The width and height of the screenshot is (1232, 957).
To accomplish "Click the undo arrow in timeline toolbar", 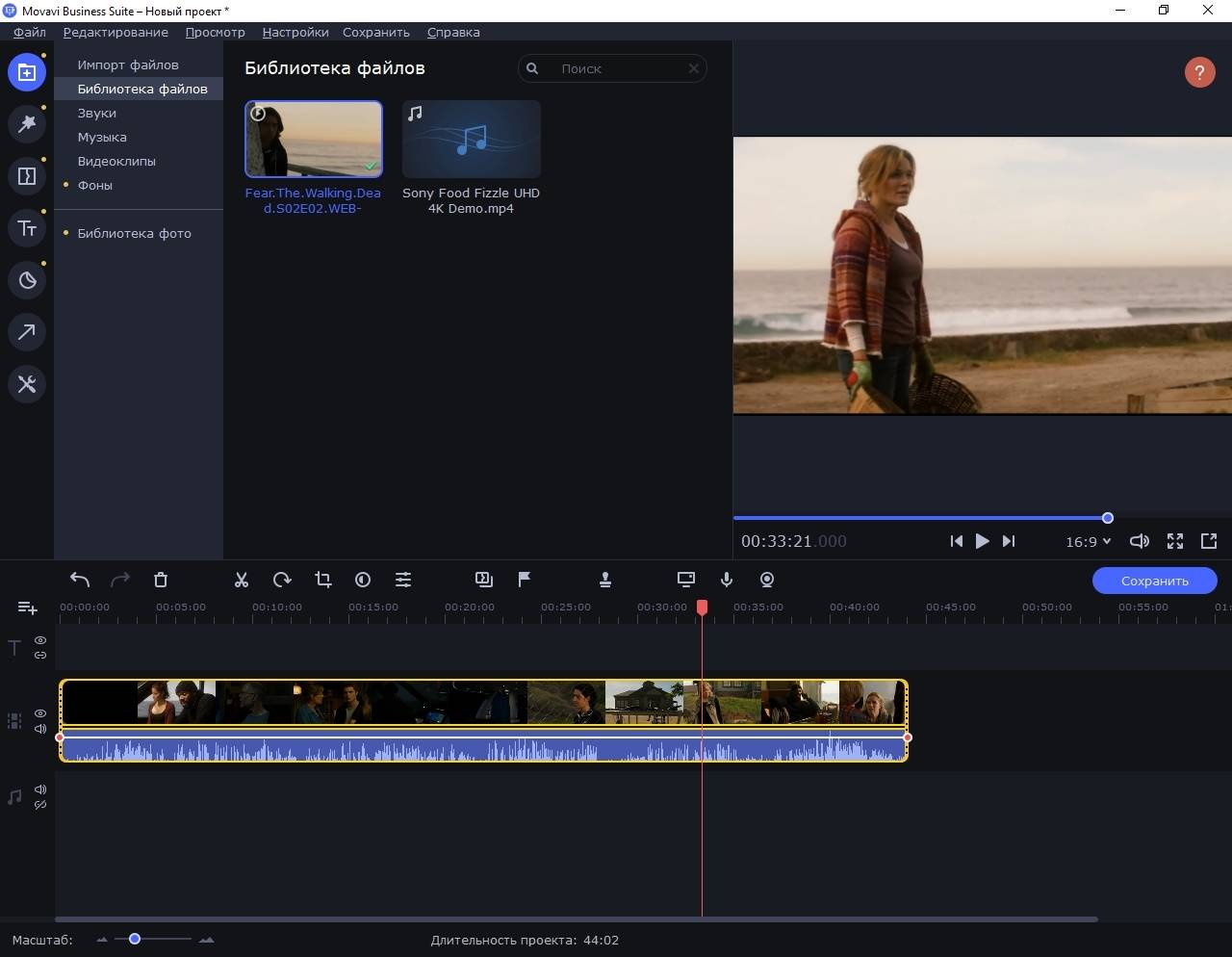I will (80, 580).
